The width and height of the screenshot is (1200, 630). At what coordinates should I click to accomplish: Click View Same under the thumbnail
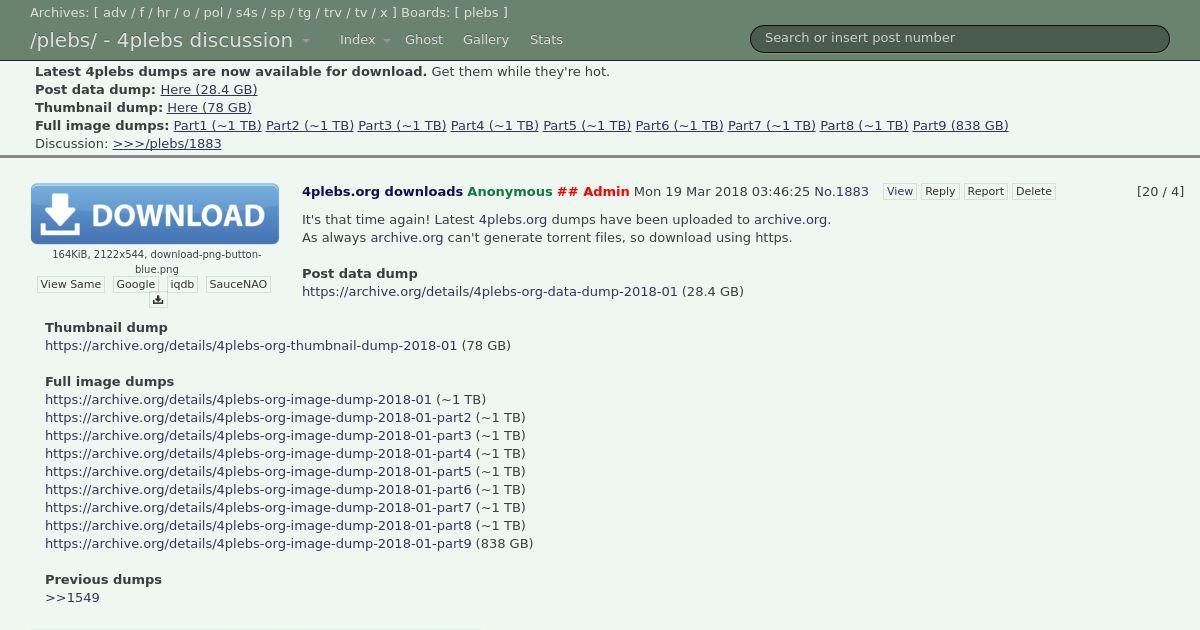click(71, 285)
